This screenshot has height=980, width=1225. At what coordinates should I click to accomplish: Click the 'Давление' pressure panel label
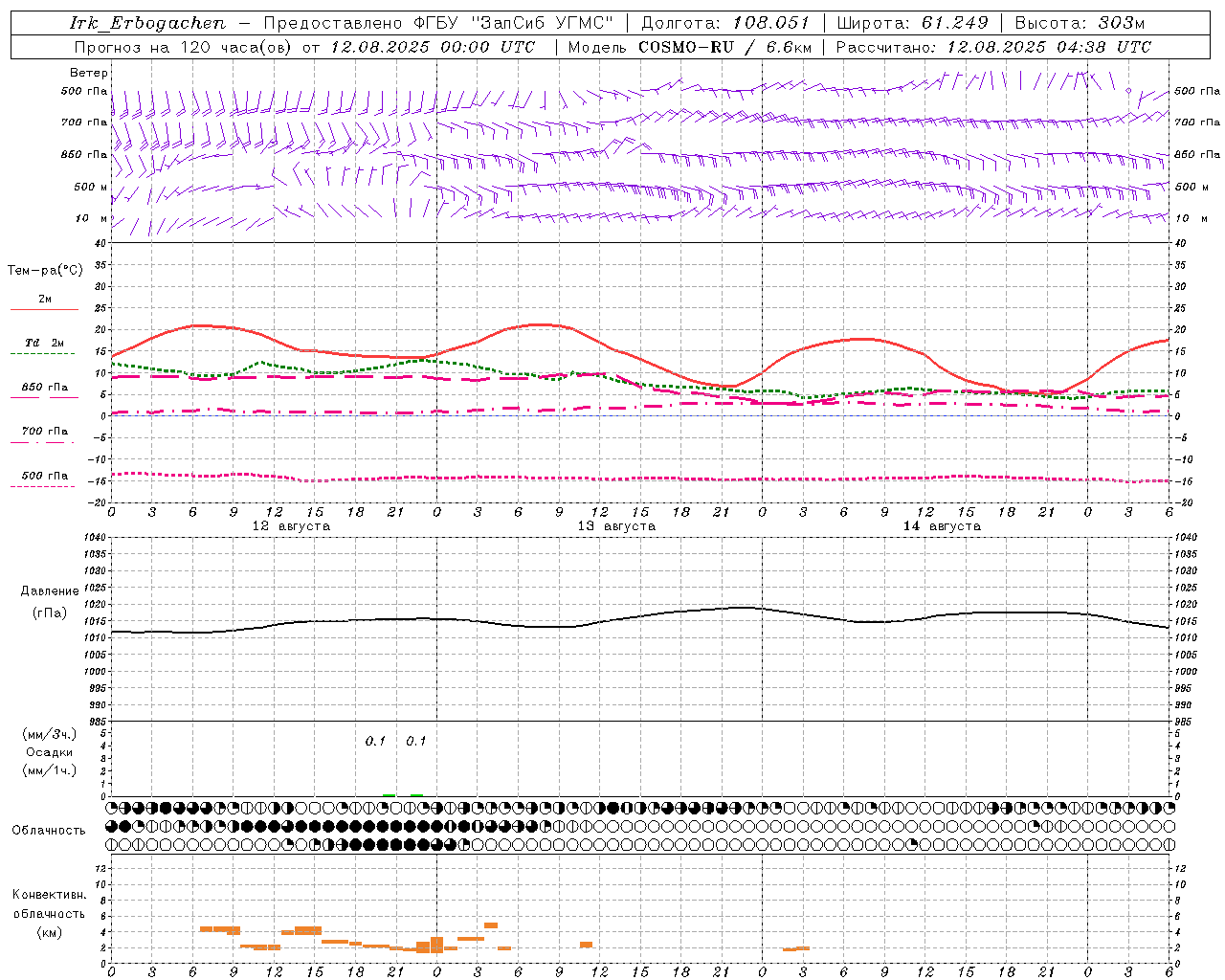click(x=48, y=591)
